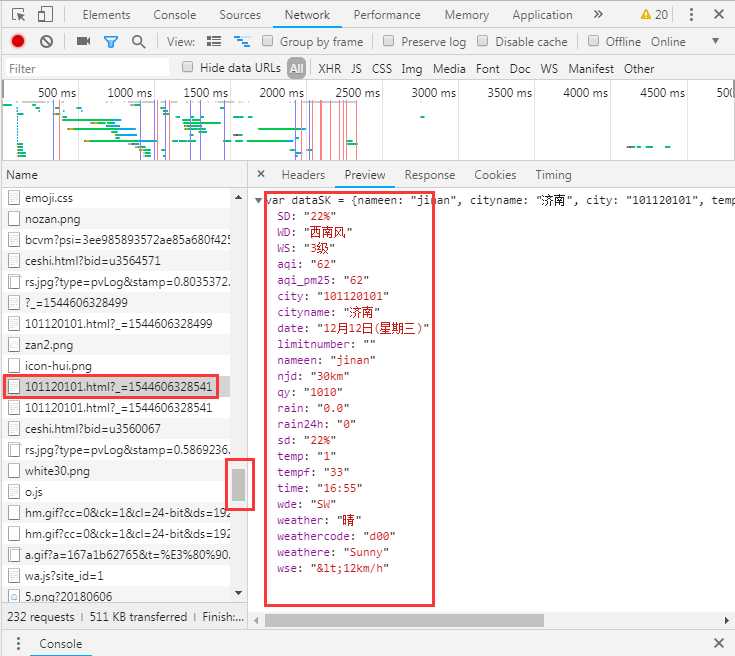Open the Application panel tab

[542, 15]
